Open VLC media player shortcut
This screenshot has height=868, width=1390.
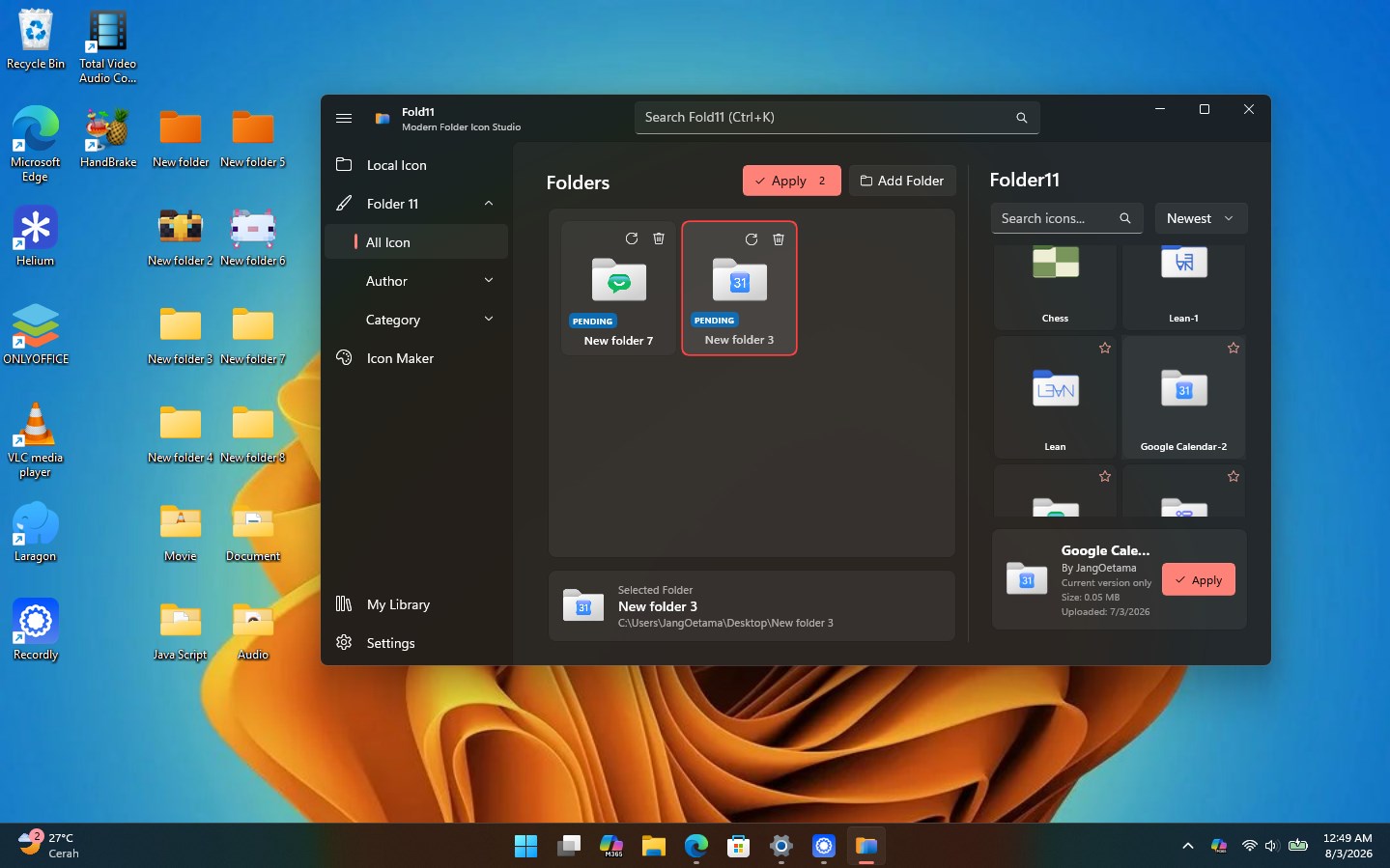[36, 439]
